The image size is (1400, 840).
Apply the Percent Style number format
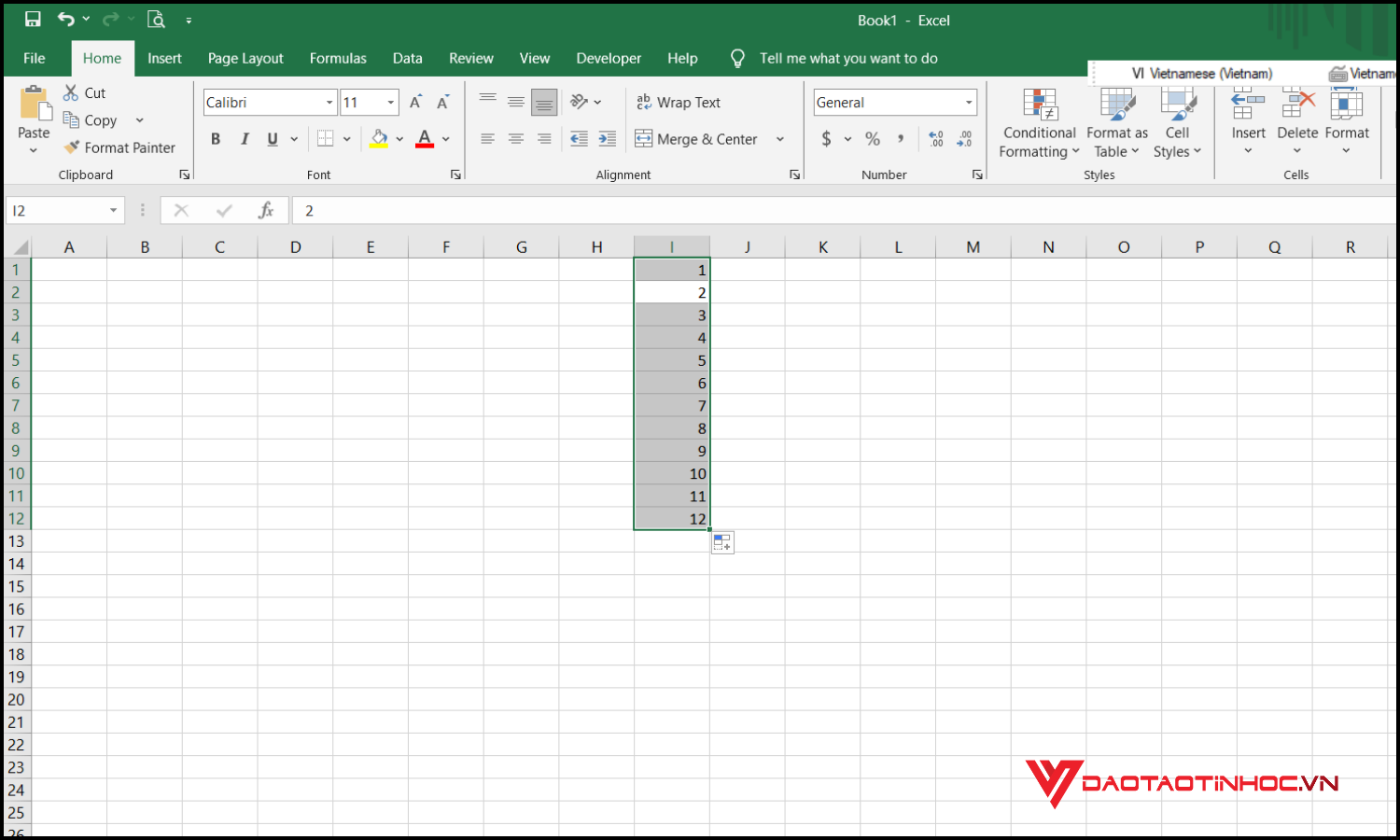click(x=872, y=138)
